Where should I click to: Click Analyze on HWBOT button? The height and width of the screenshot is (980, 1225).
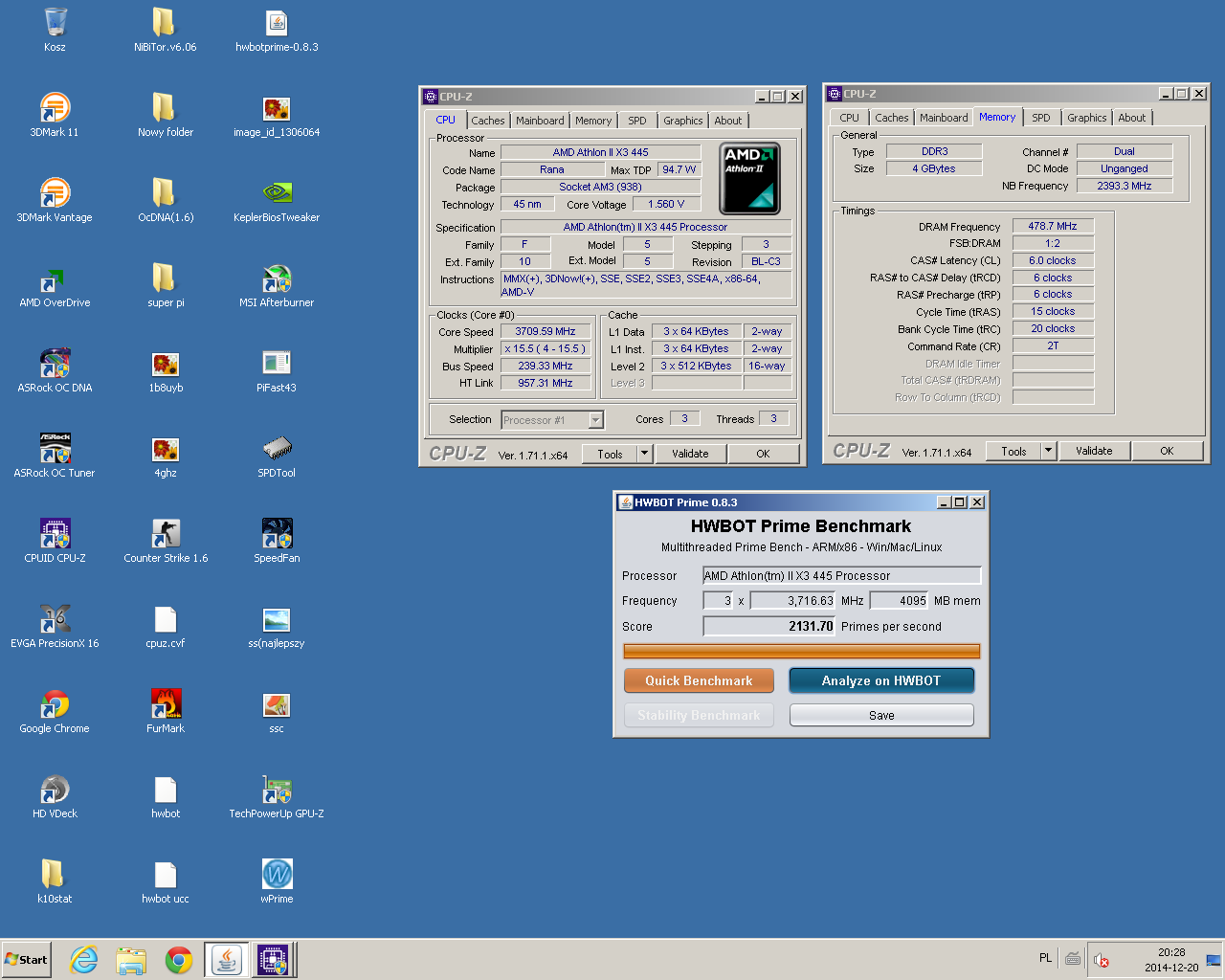click(x=881, y=680)
